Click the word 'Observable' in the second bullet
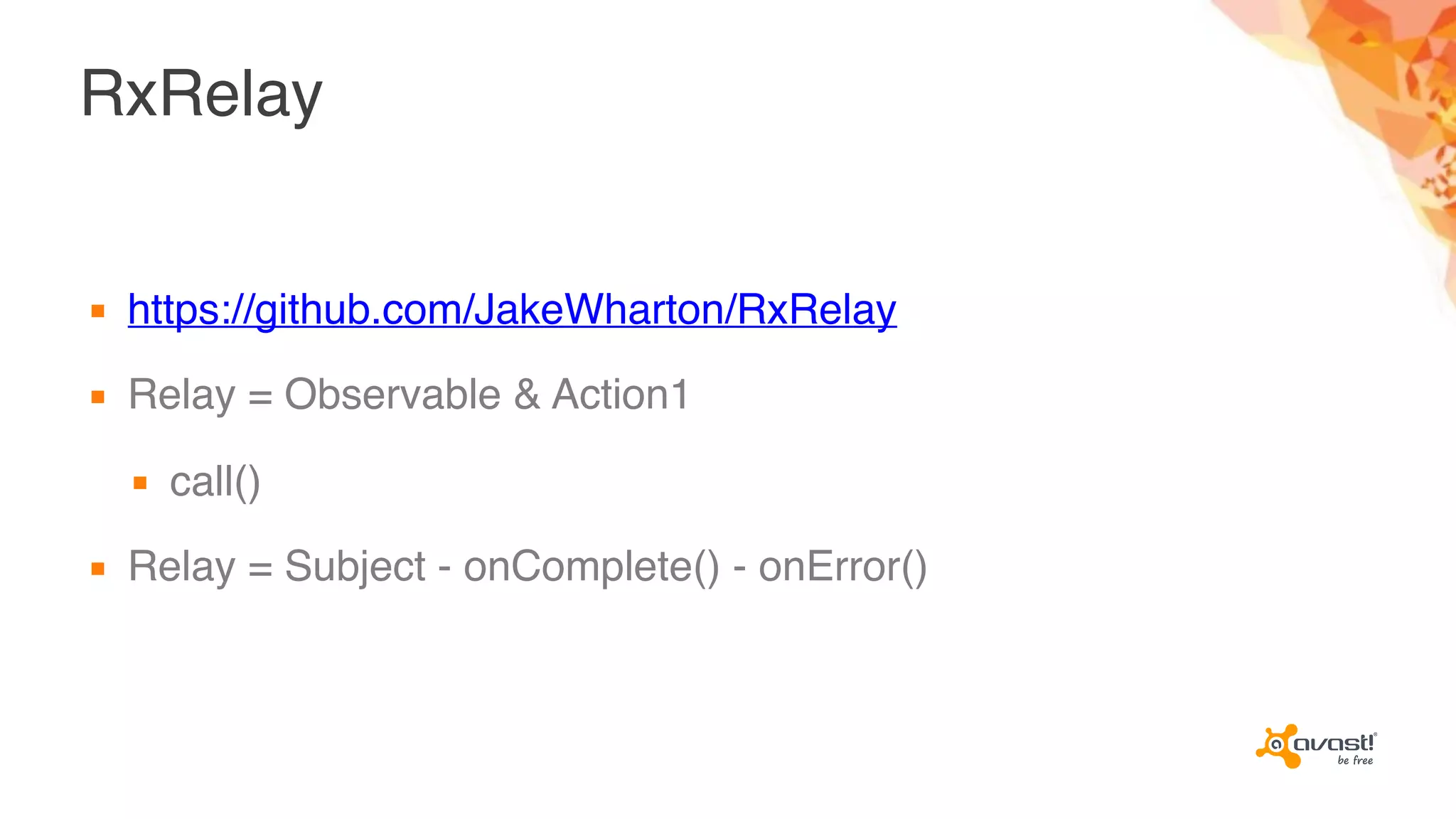 tap(392, 395)
